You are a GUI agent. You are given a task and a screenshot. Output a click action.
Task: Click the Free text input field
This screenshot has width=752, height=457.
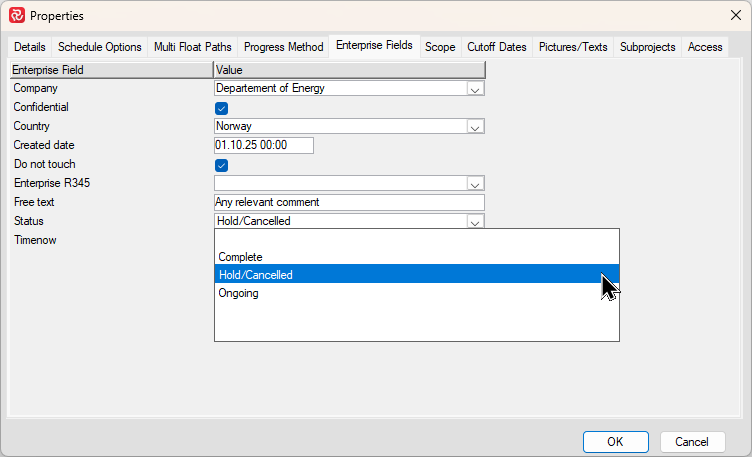click(349, 203)
